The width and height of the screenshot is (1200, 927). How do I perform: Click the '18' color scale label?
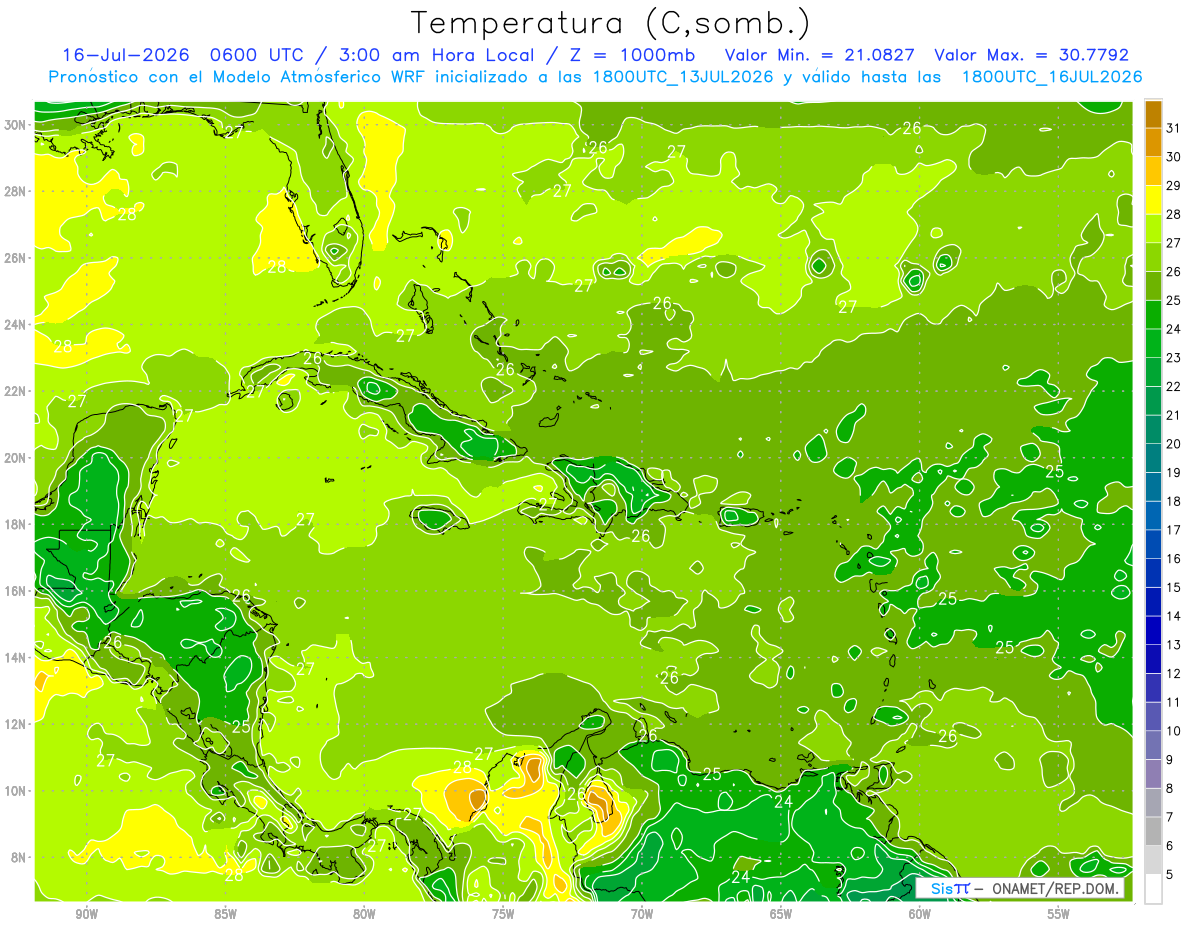[1174, 501]
